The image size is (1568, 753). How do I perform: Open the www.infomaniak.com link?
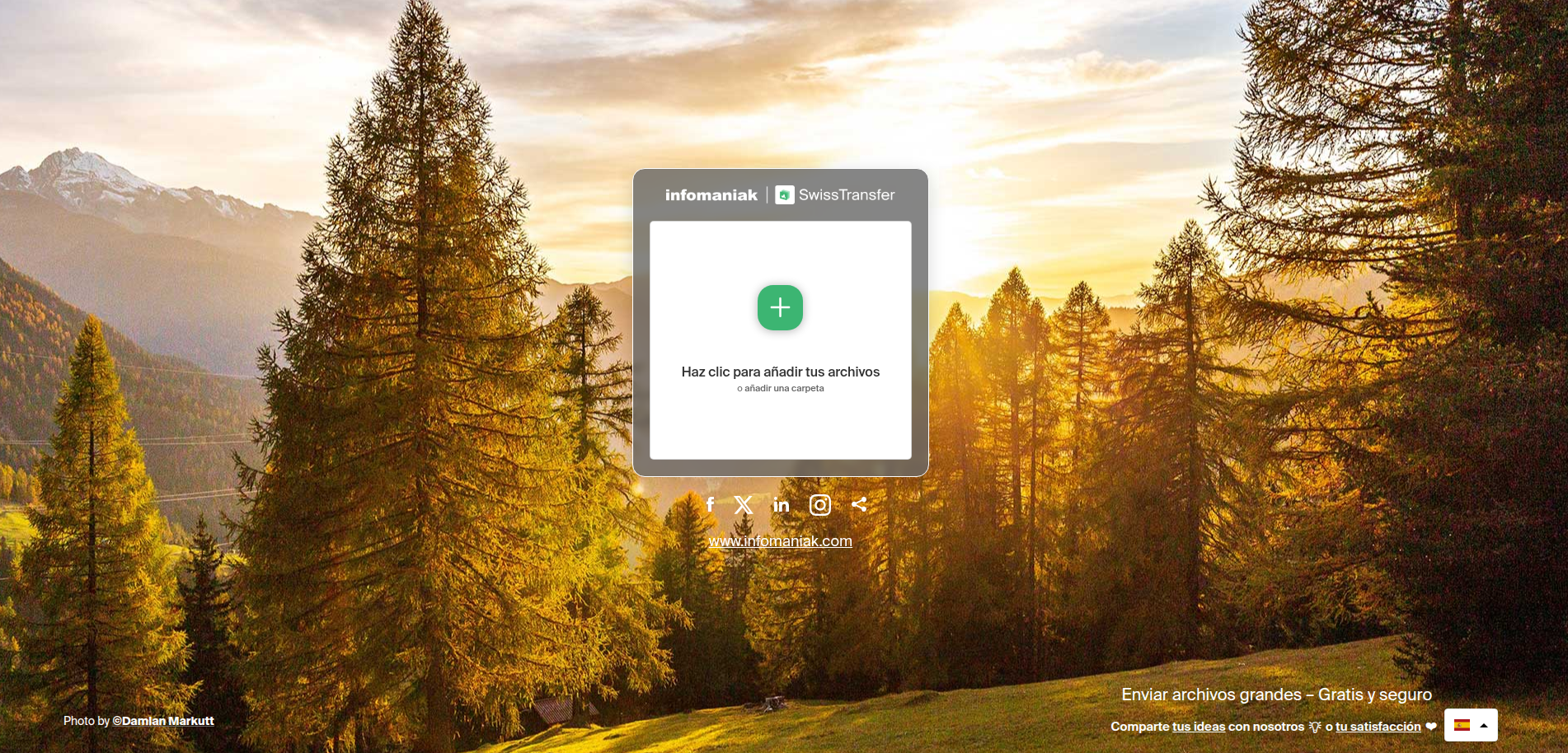780,541
